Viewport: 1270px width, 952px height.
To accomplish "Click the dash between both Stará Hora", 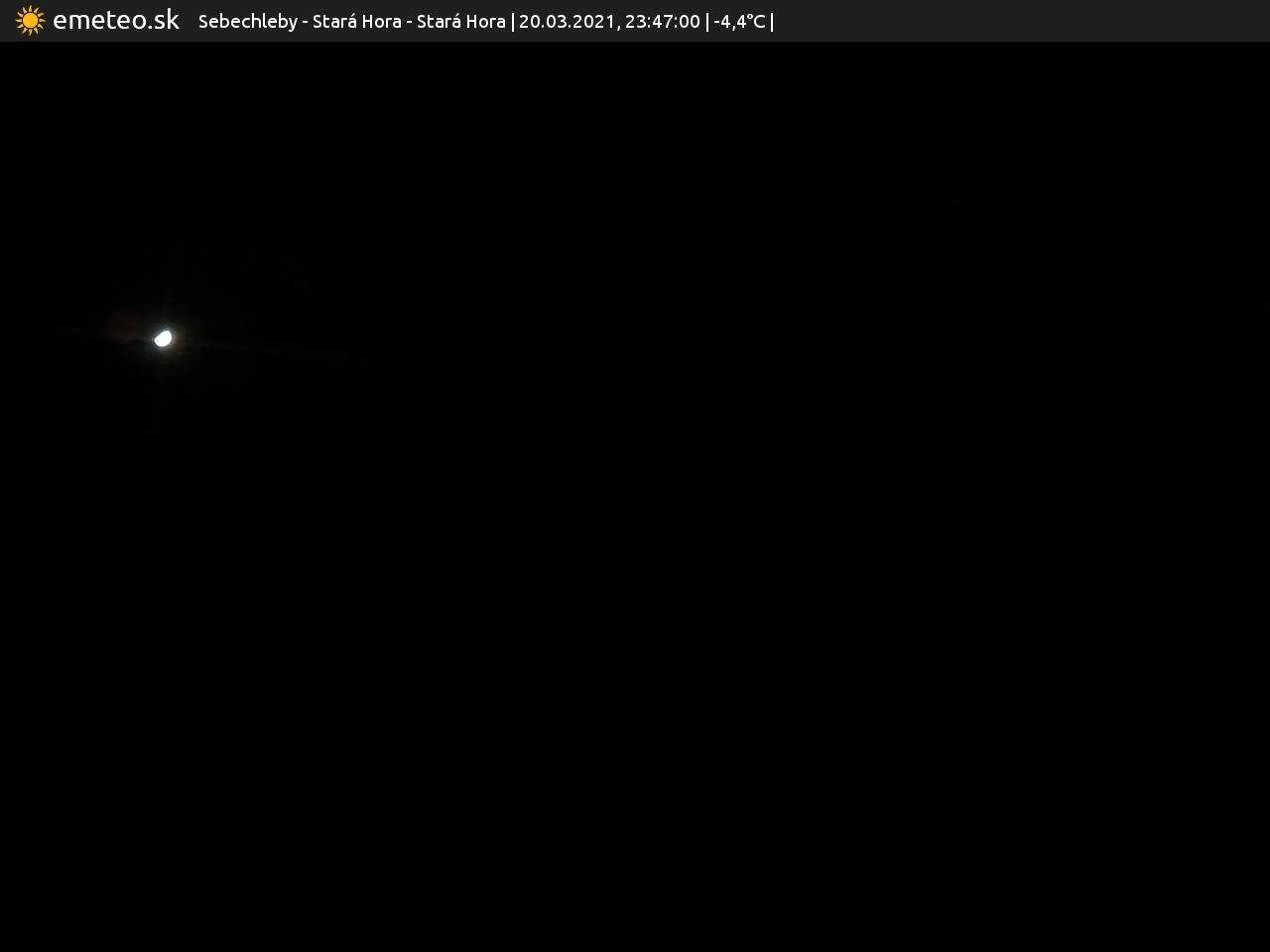I will (409, 22).
